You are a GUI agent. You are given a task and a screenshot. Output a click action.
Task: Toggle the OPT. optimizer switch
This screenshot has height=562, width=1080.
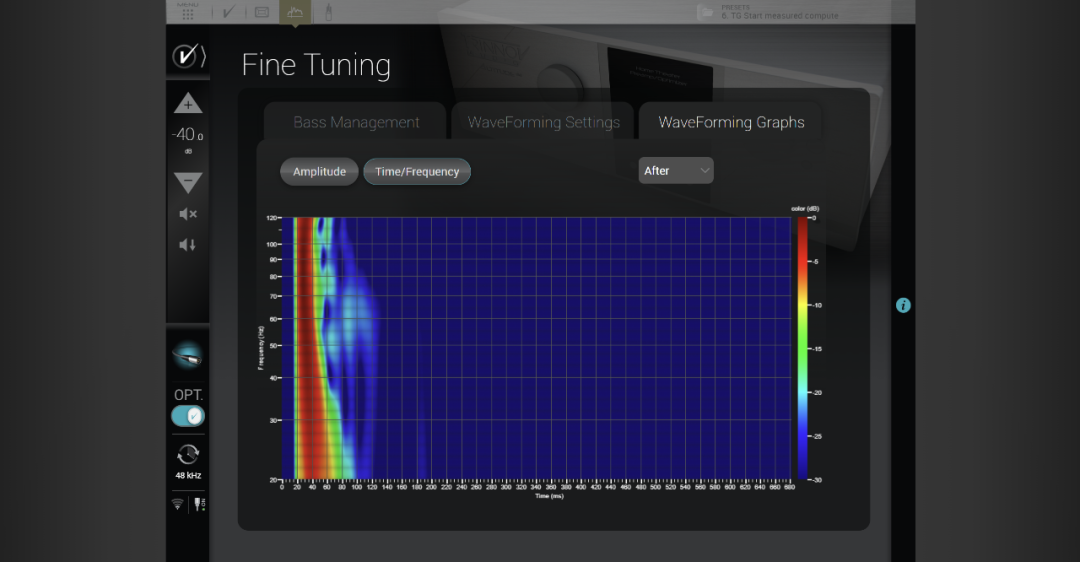pyautogui.click(x=188, y=416)
